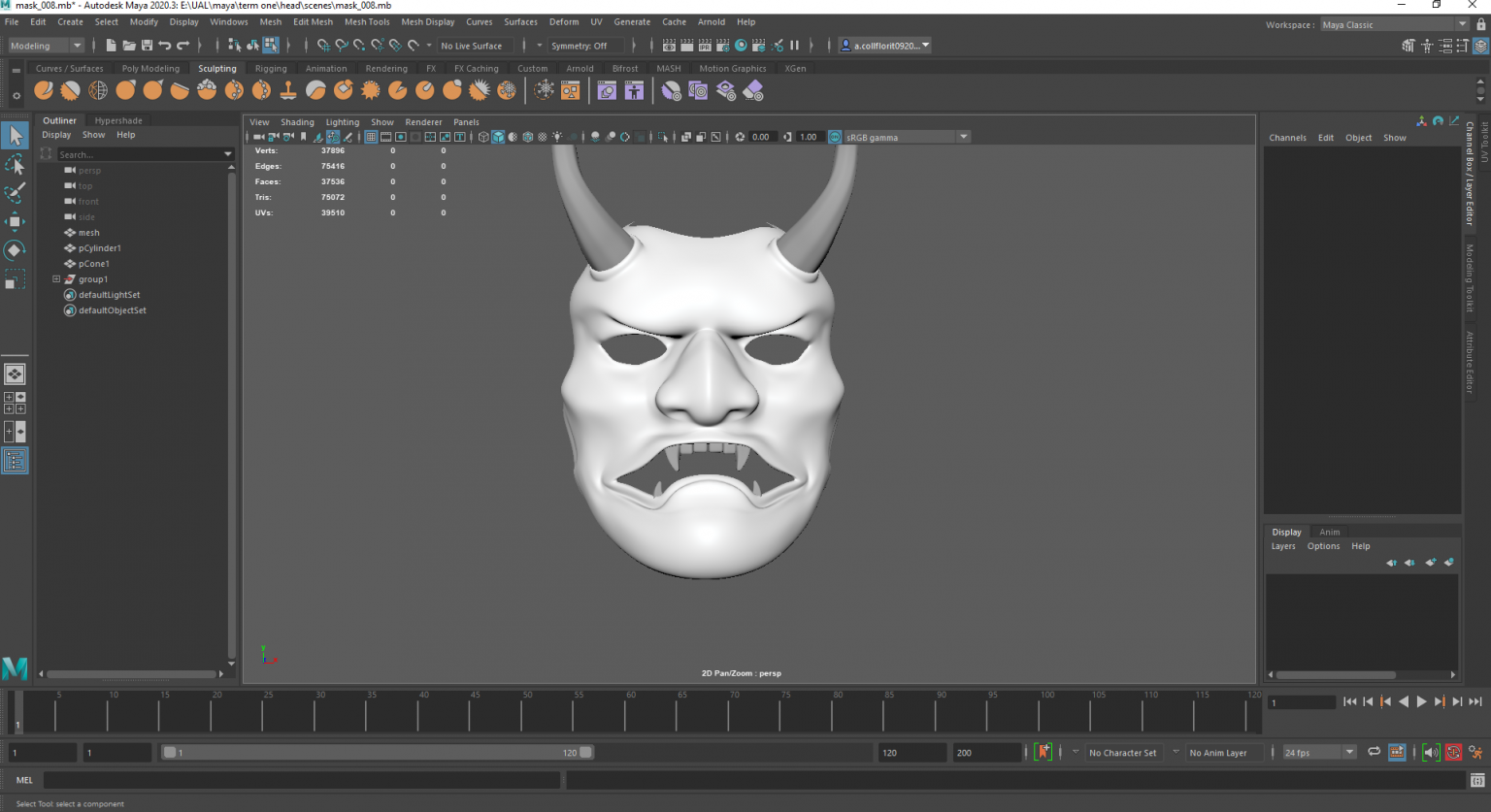
Task: Play the animation forward
Action: 1422,701
